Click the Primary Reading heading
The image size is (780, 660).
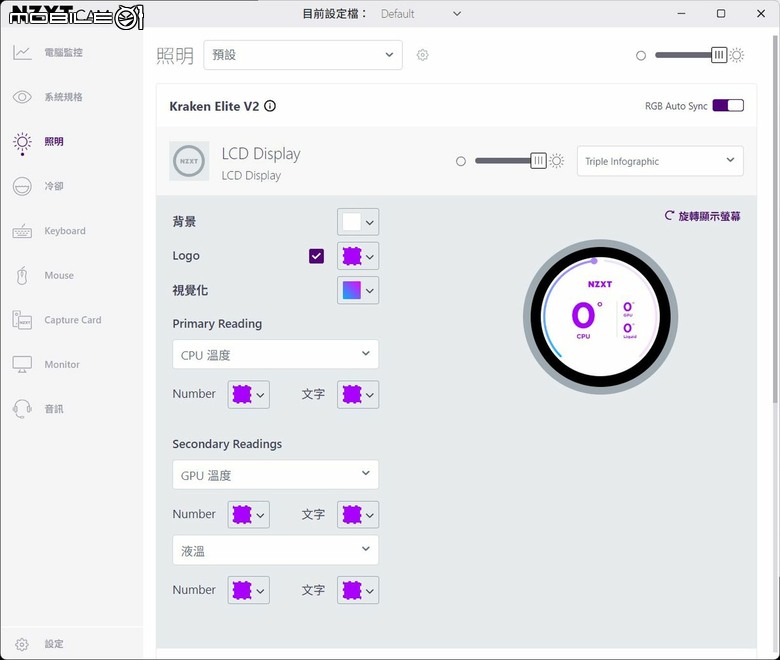tap(217, 324)
